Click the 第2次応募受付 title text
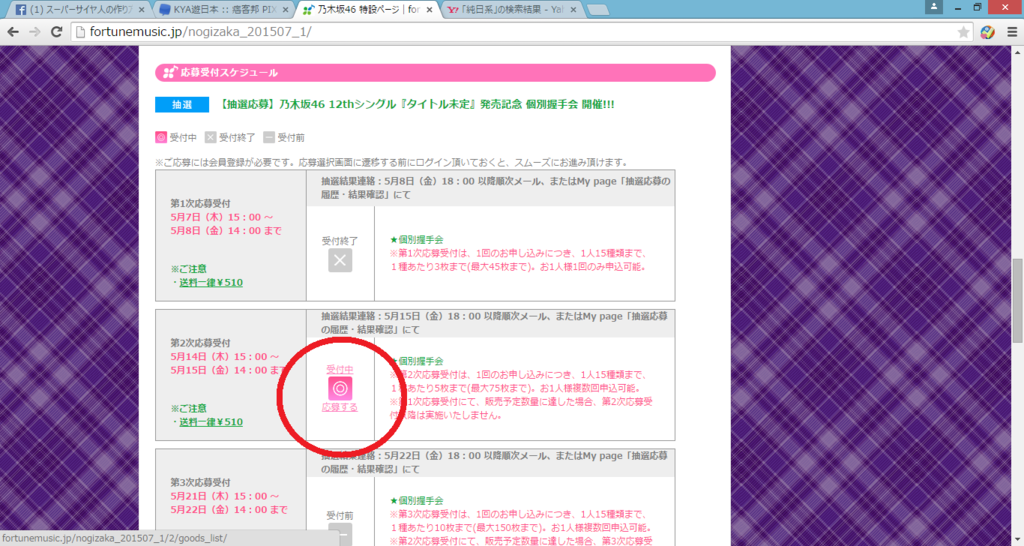Screen dimensions: 1024x546 click(200, 343)
